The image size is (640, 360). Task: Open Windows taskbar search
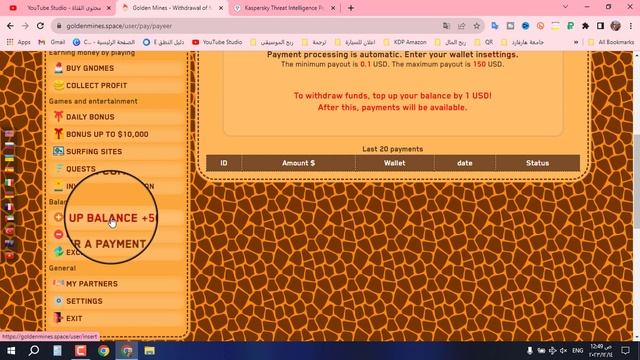[34, 350]
